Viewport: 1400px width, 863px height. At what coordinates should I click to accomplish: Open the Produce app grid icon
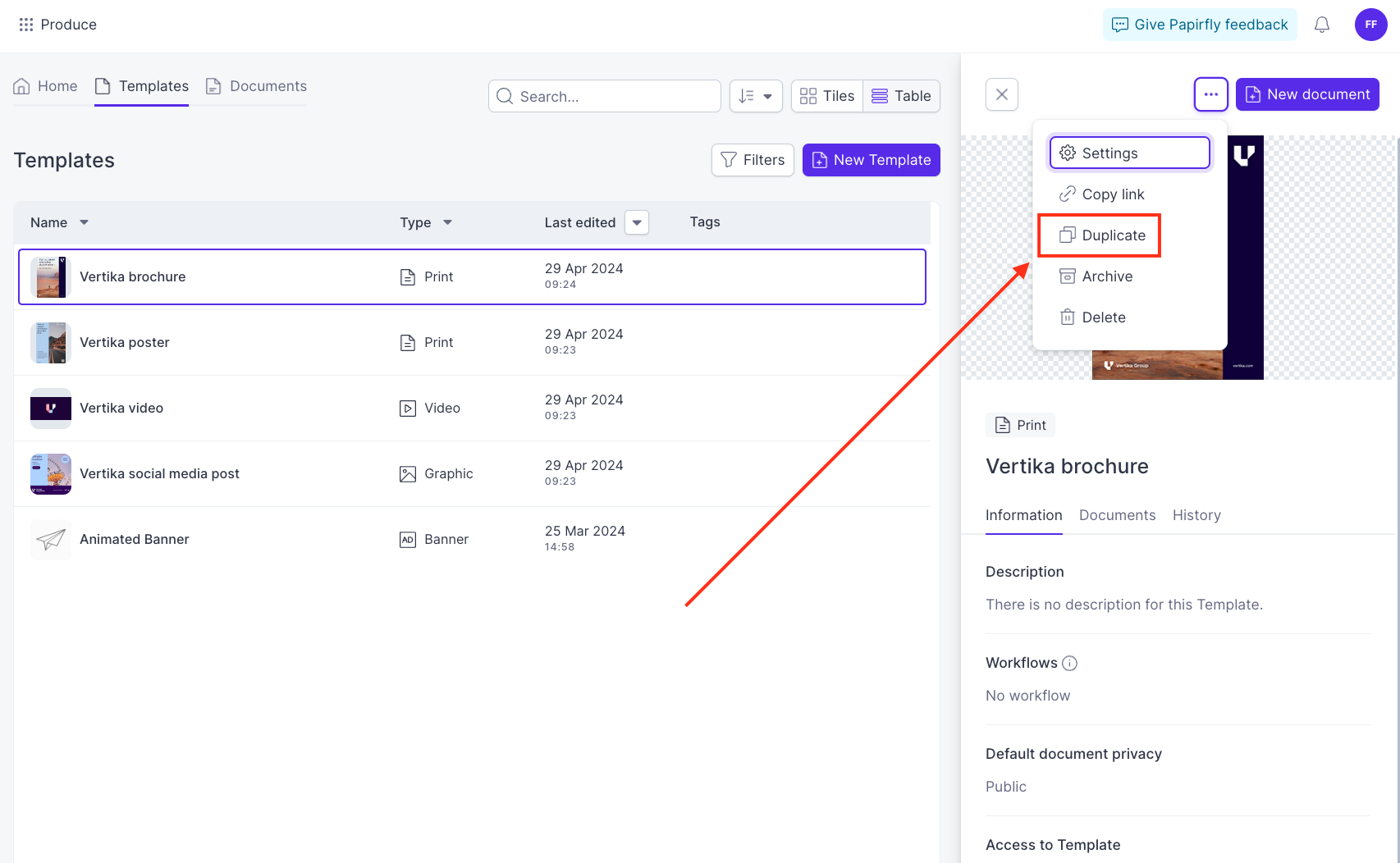coord(25,25)
